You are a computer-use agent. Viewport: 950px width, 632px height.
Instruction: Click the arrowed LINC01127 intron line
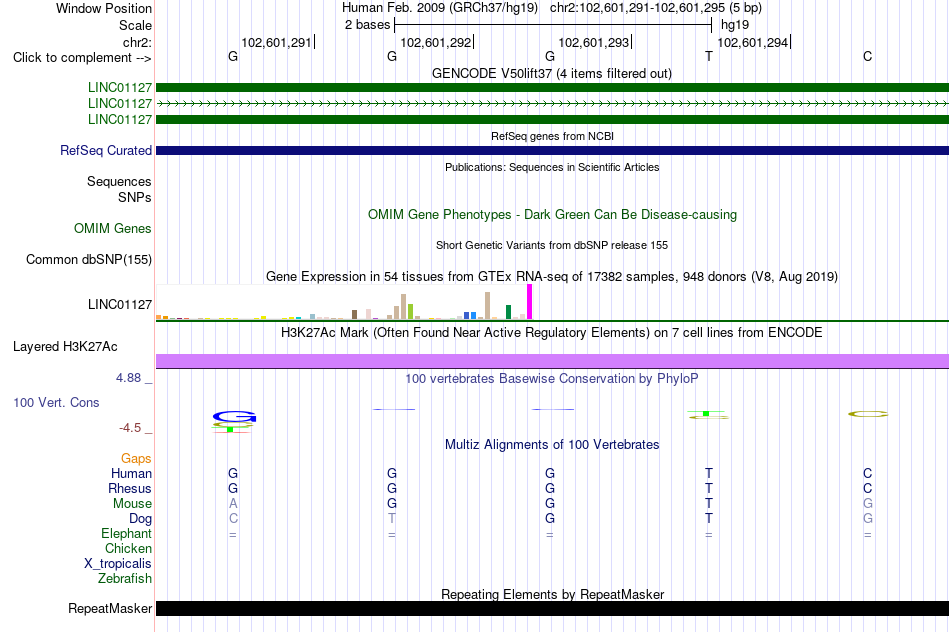point(552,104)
